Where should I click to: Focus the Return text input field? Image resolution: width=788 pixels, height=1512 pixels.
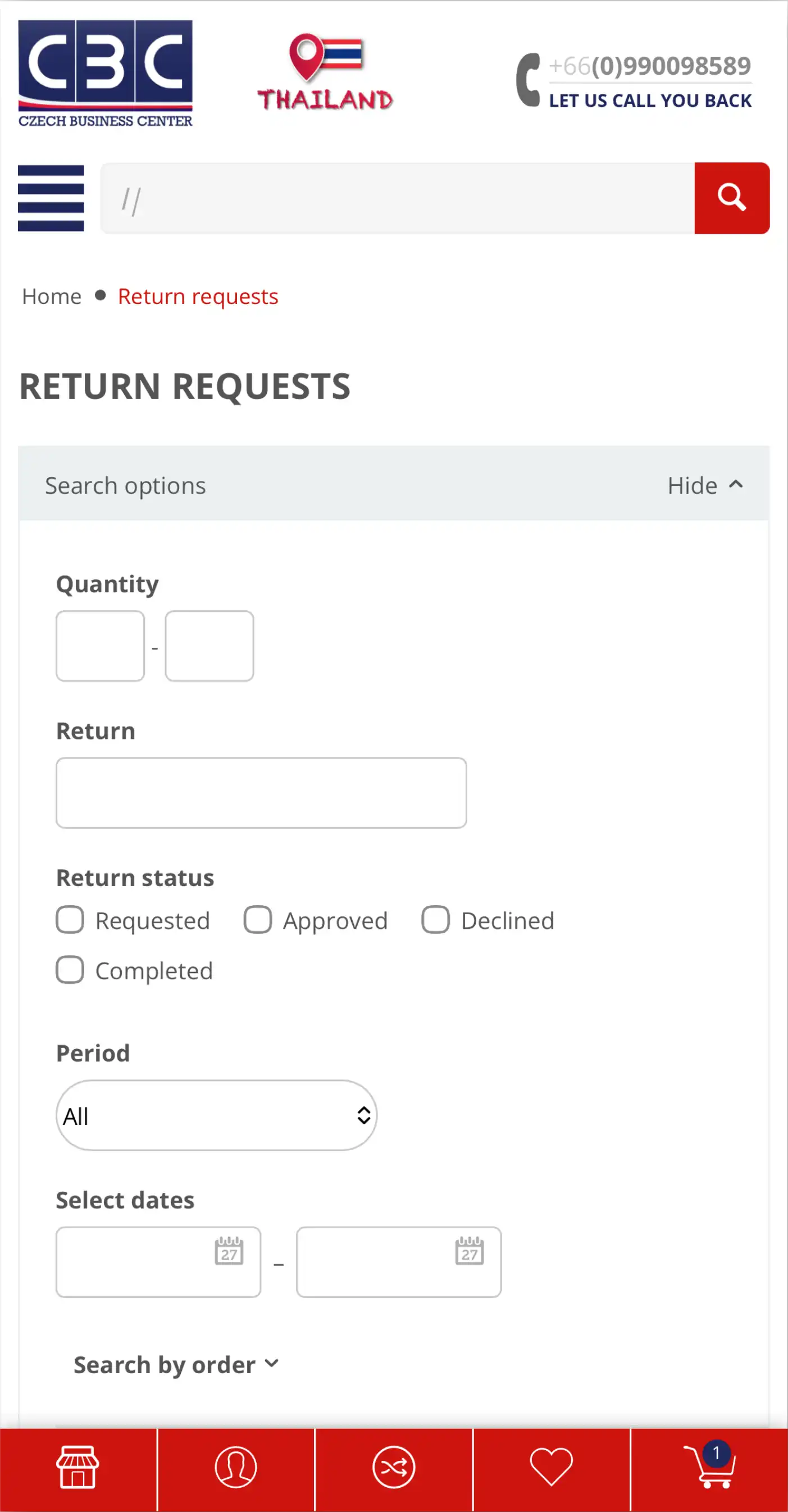click(261, 792)
